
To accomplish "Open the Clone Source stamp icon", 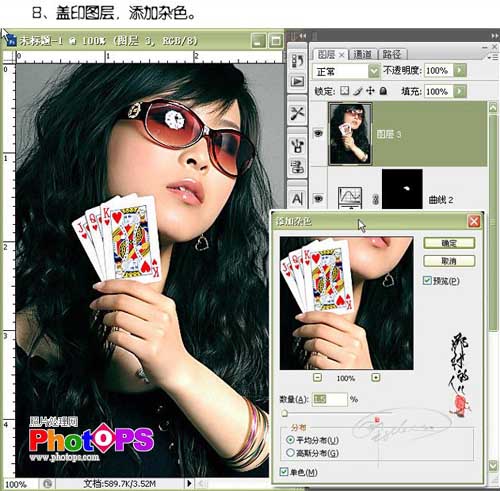I will [x=297, y=167].
